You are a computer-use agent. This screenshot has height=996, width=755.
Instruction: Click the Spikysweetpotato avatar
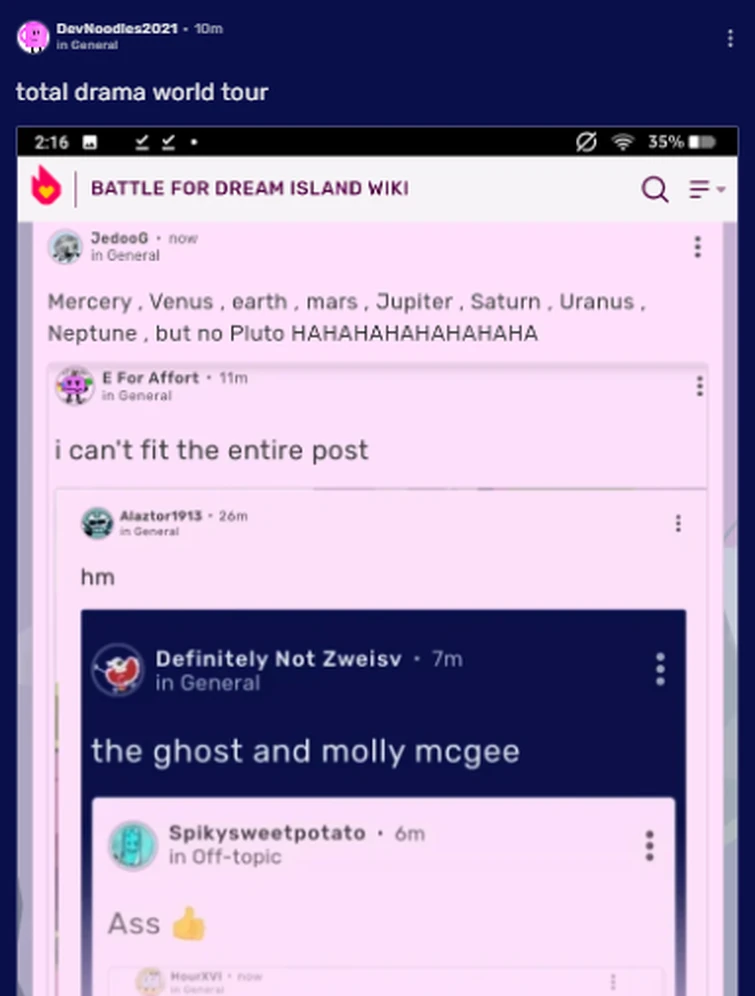[x=133, y=845]
